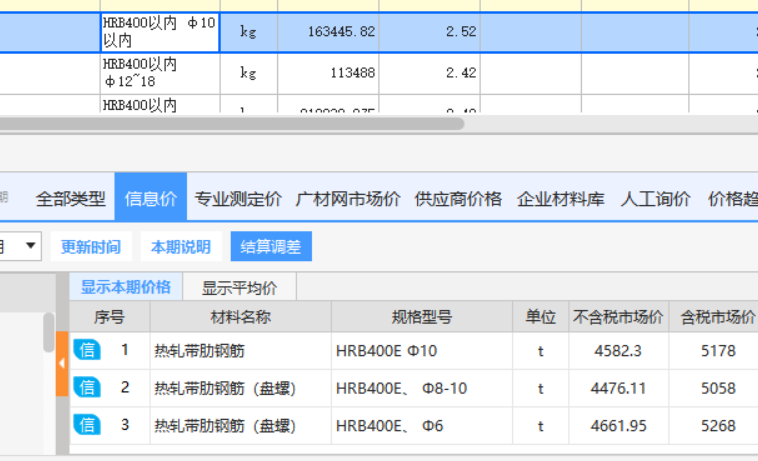Click the 规格型号 column header
This screenshot has height=461, width=758.
point(422,317)
